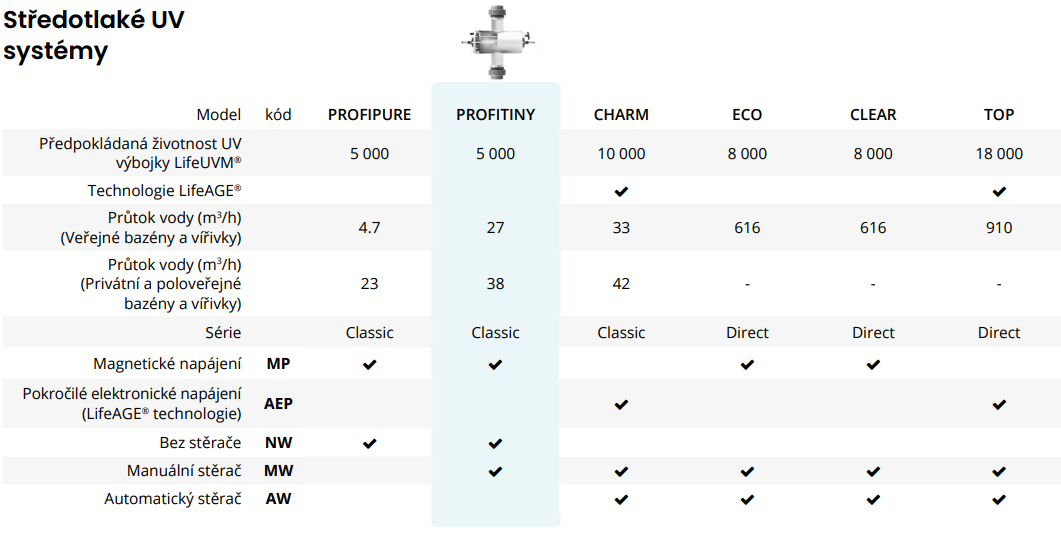Select the PROFIPURE model column header
The image size is (1061, 534).
click(369, 115)
